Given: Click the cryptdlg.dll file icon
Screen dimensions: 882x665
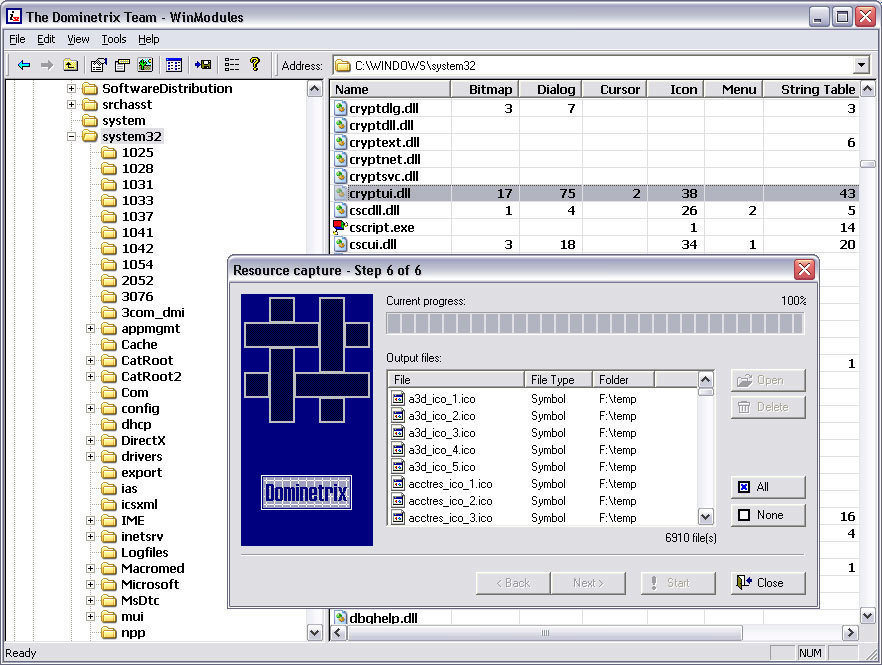Looking at the screenshot, I should pos(340,108).
